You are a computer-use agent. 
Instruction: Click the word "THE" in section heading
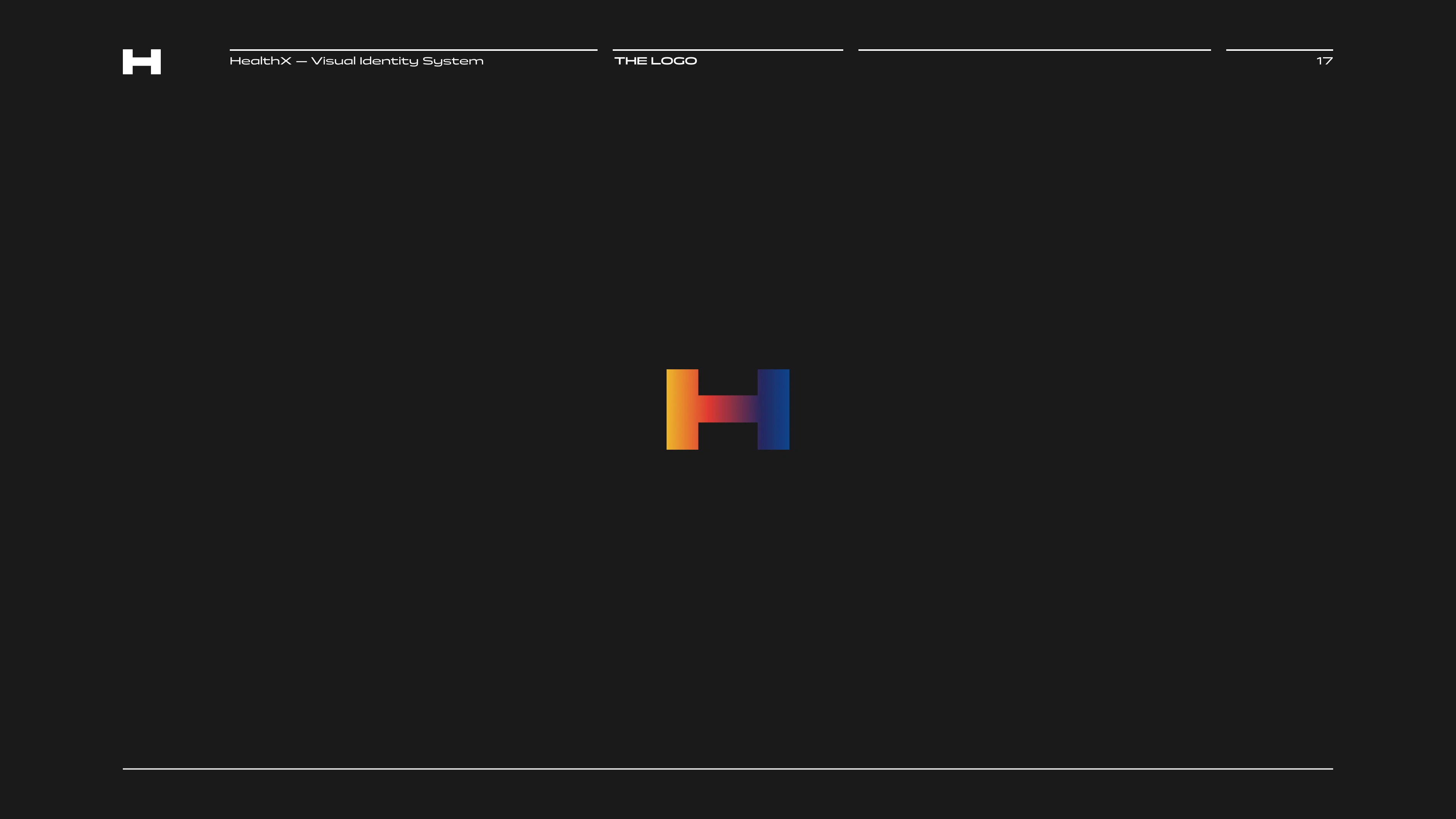630,61
